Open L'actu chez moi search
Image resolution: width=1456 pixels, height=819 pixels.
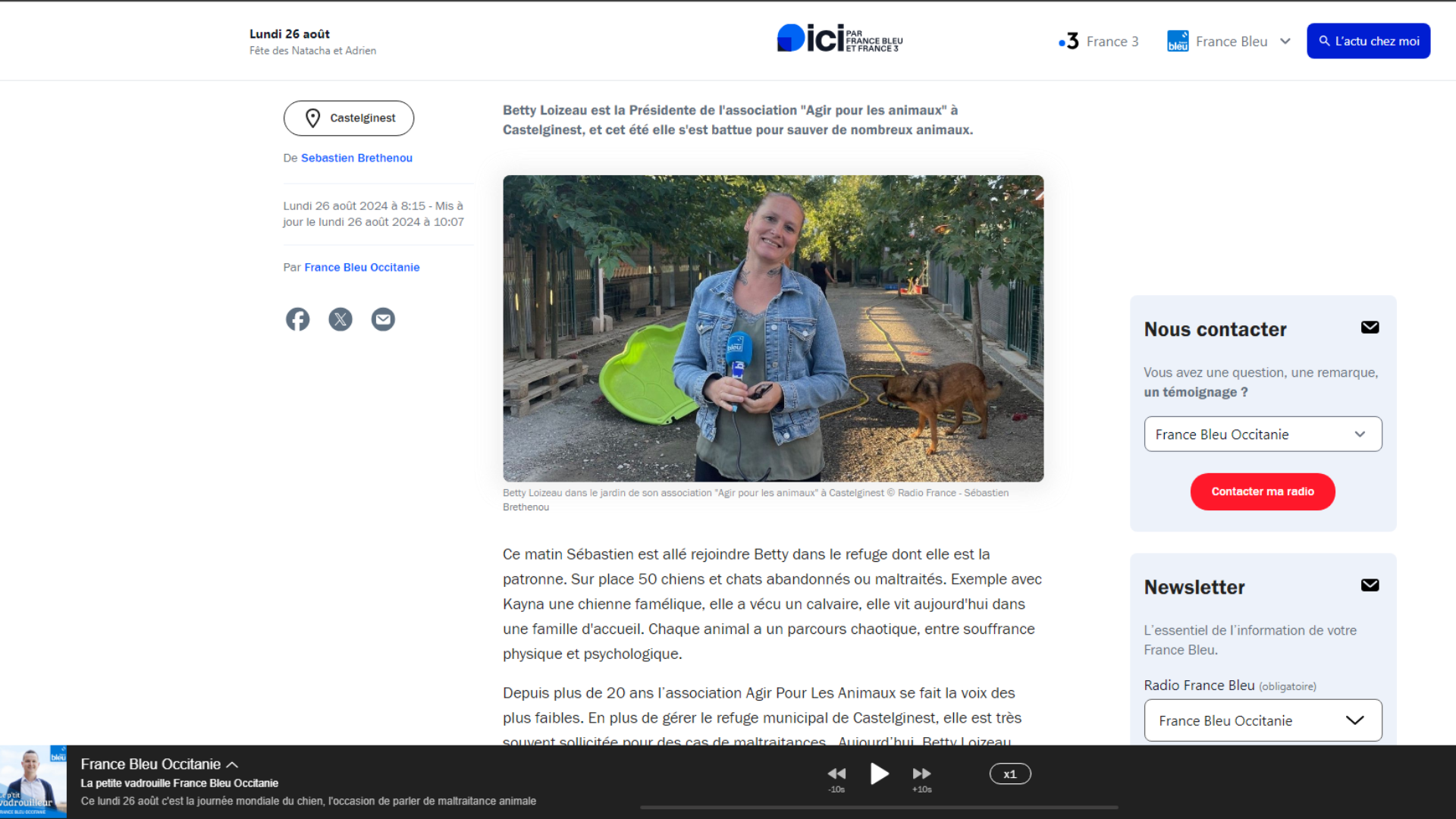coord(1368,41)
